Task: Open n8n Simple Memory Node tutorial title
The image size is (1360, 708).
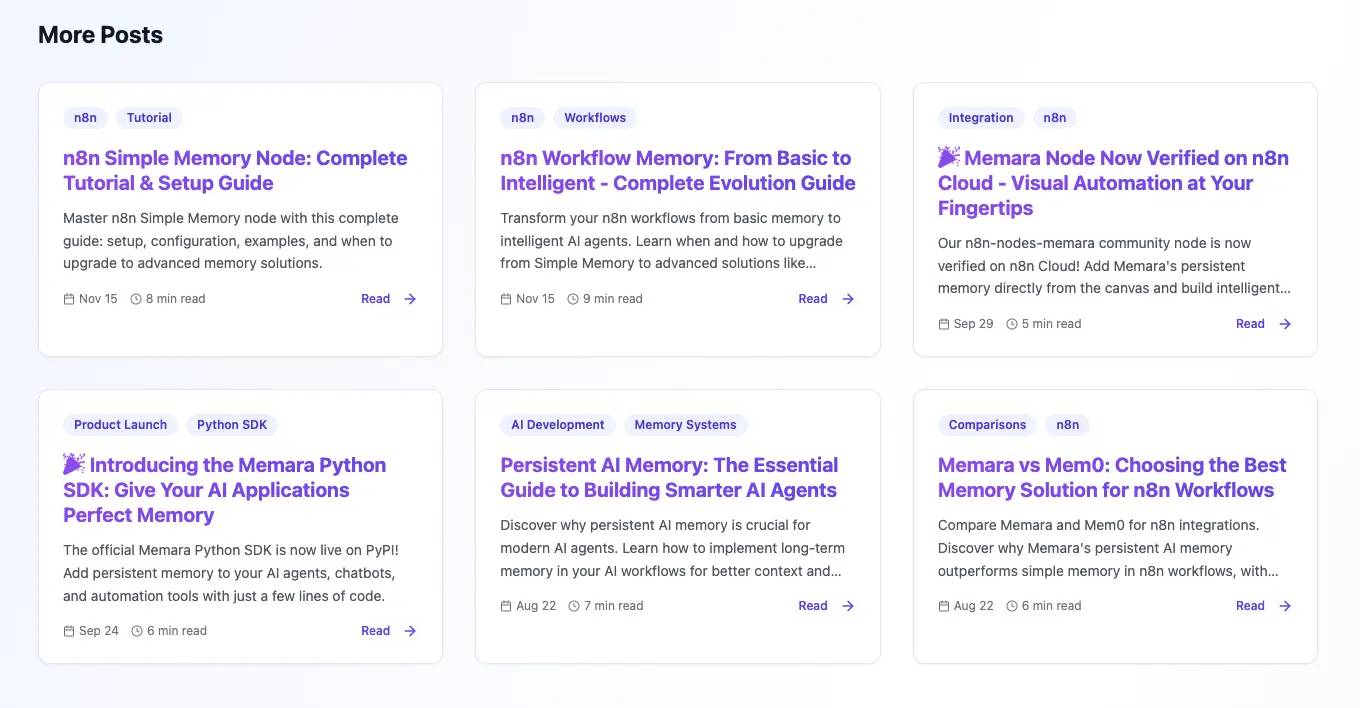Action: tap(235, 170)
